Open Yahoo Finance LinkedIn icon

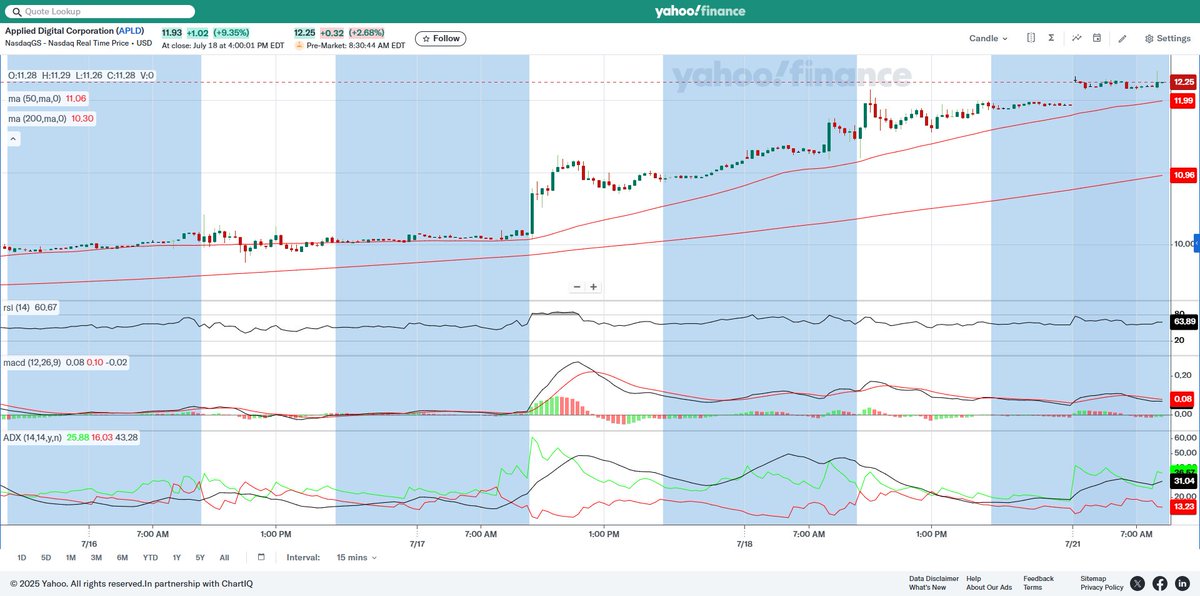(1182, 583)
